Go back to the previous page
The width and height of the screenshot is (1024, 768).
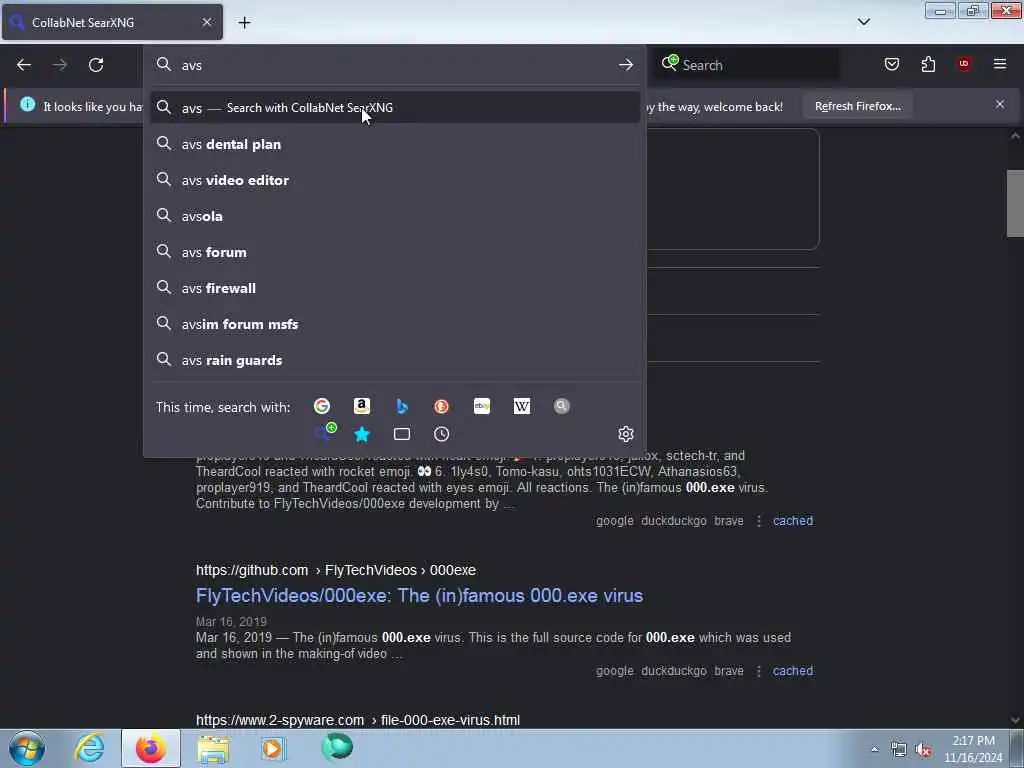click(24, 65)
